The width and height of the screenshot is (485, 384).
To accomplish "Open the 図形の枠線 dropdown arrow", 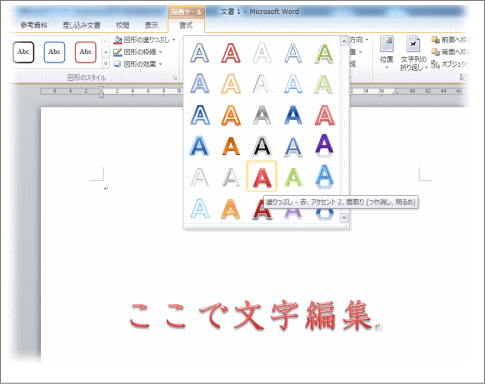I will coord(160,52).
